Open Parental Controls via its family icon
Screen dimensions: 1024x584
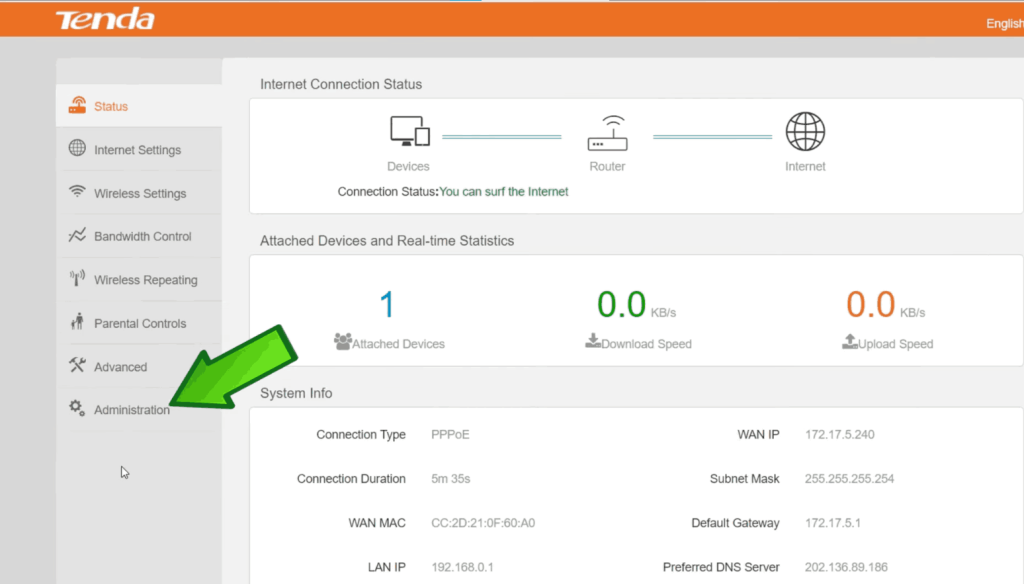point(77,322)
